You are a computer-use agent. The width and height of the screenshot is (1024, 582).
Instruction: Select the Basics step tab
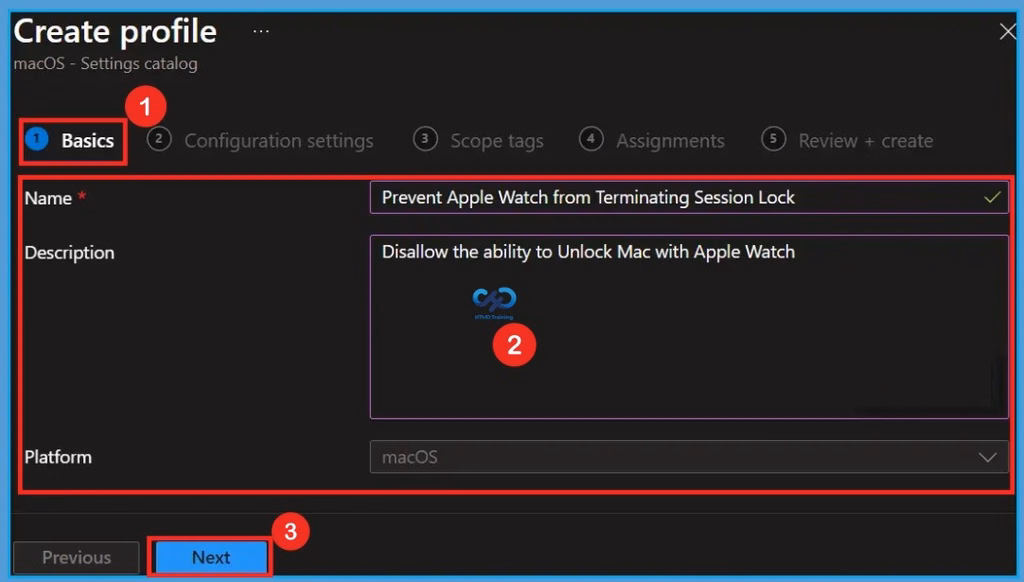coord(70,140)
